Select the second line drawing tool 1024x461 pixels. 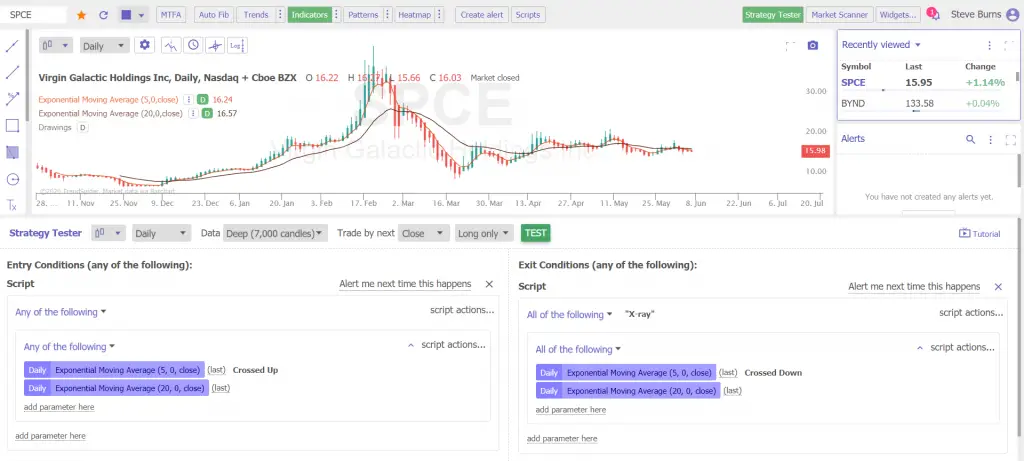(12, 72)
